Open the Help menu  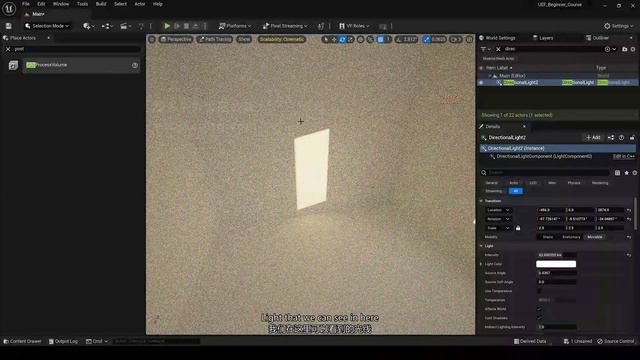pos(158,4)
